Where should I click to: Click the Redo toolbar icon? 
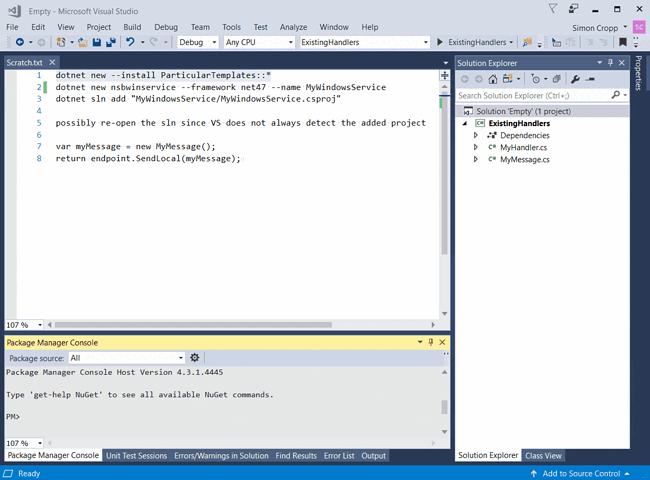pos(153,42)
